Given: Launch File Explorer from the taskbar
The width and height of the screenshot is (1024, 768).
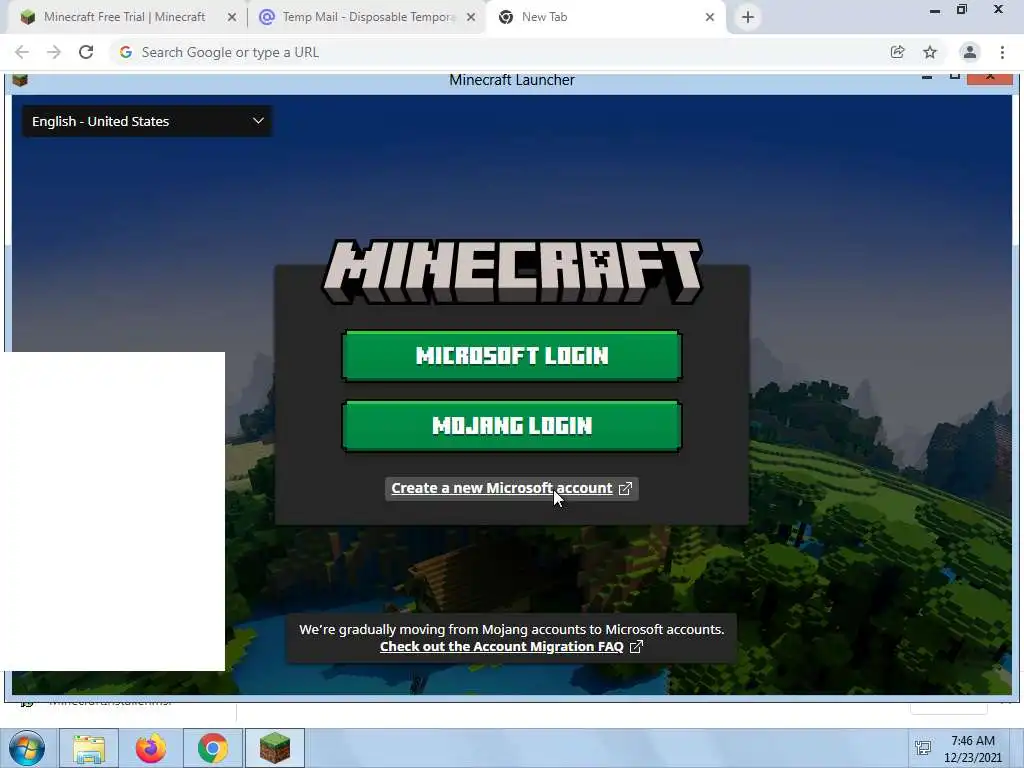Looking at the screenshot, I should [89, 748].
